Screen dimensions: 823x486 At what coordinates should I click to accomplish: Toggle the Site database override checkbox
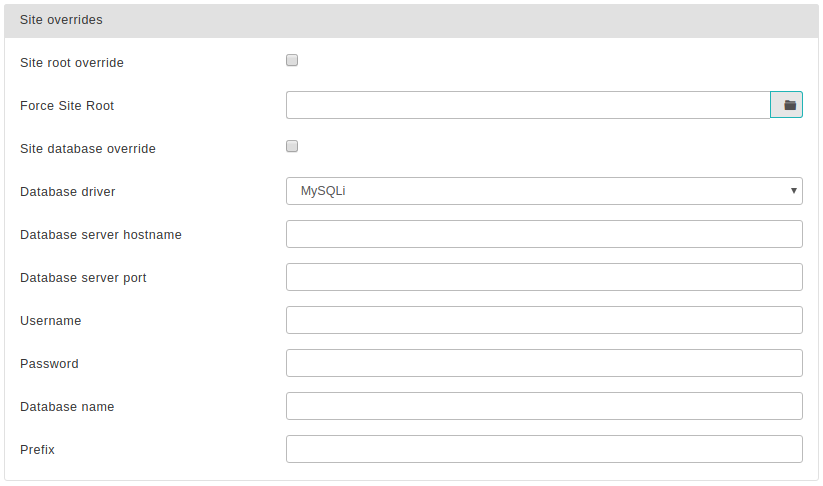(292, 147)
